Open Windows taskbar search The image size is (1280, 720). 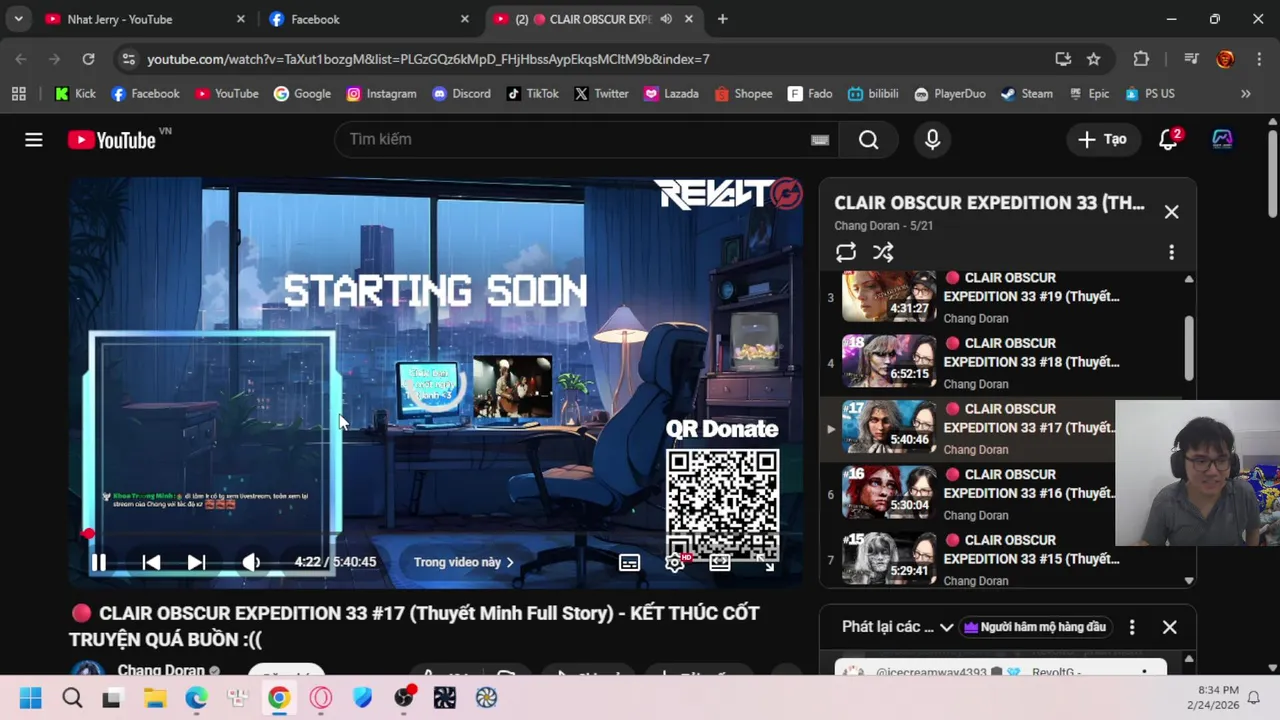[x=72, y=698]
